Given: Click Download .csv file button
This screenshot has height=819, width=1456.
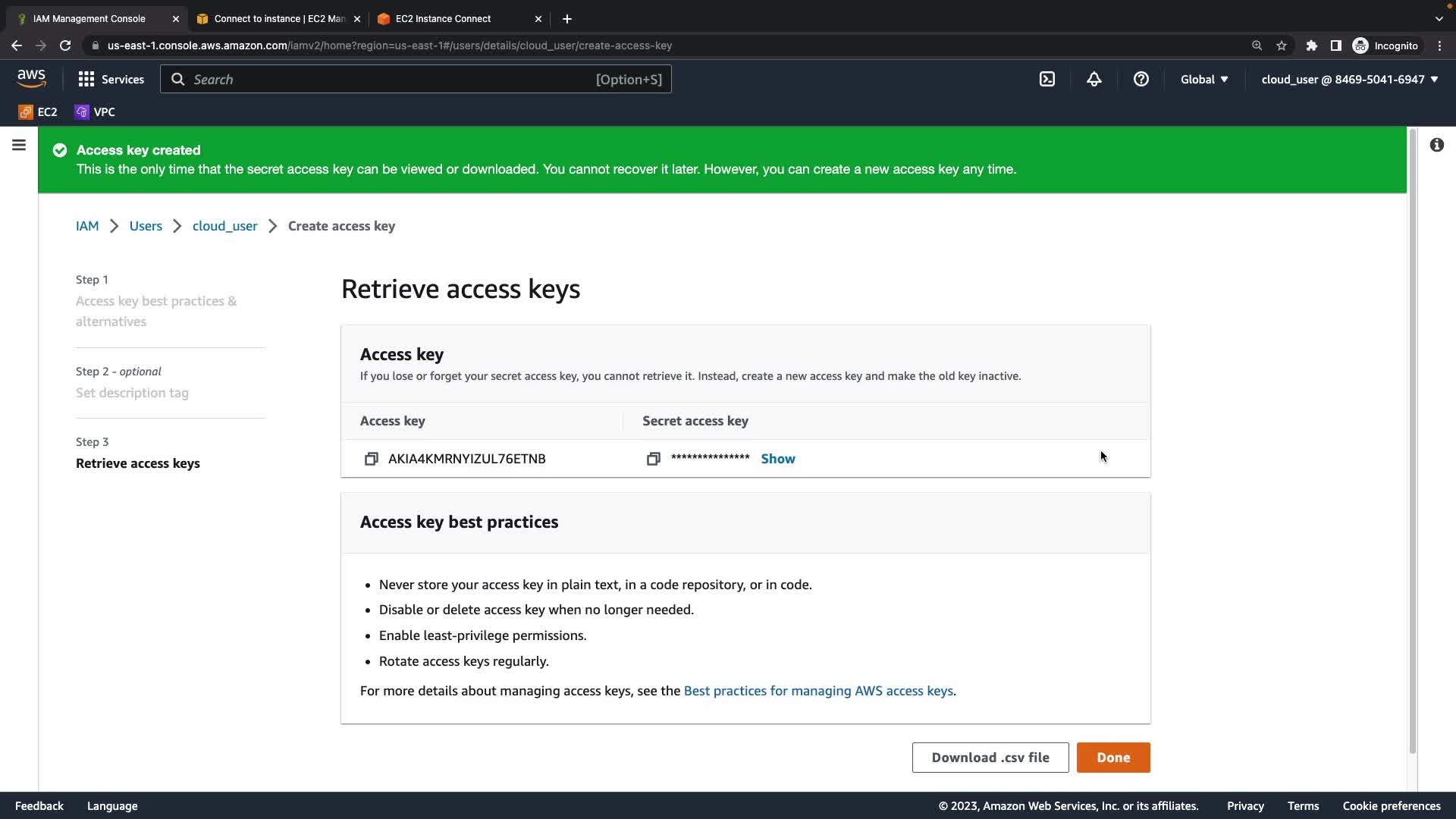Looking at the screenshot, I should pos(990,758).
